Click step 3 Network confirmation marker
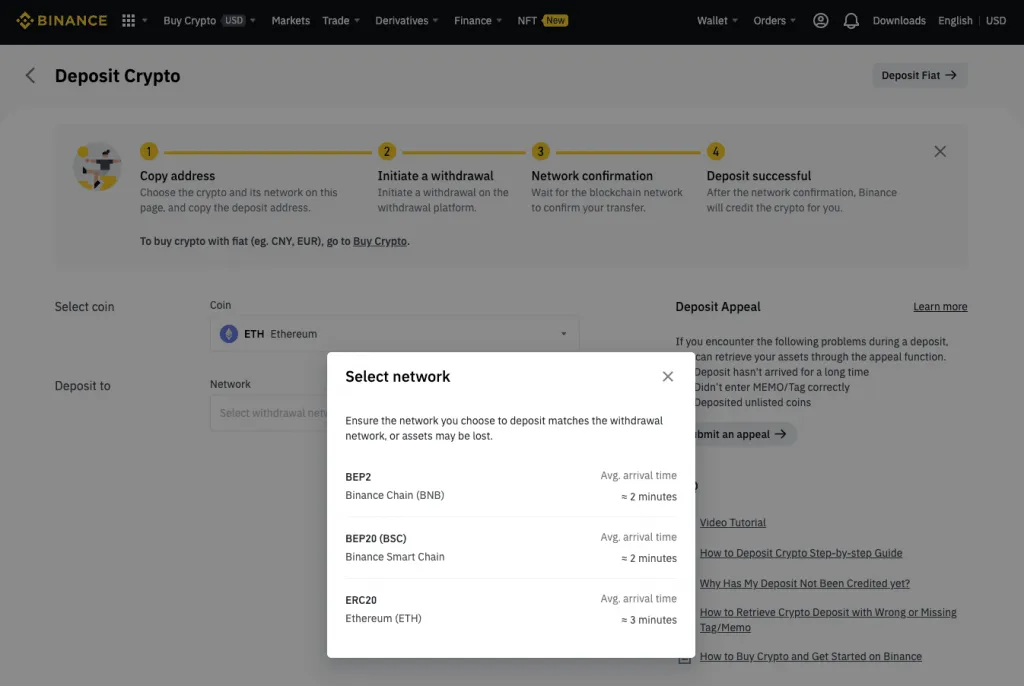Screen dimensions: 1024x686 click(x=540, y=152)
